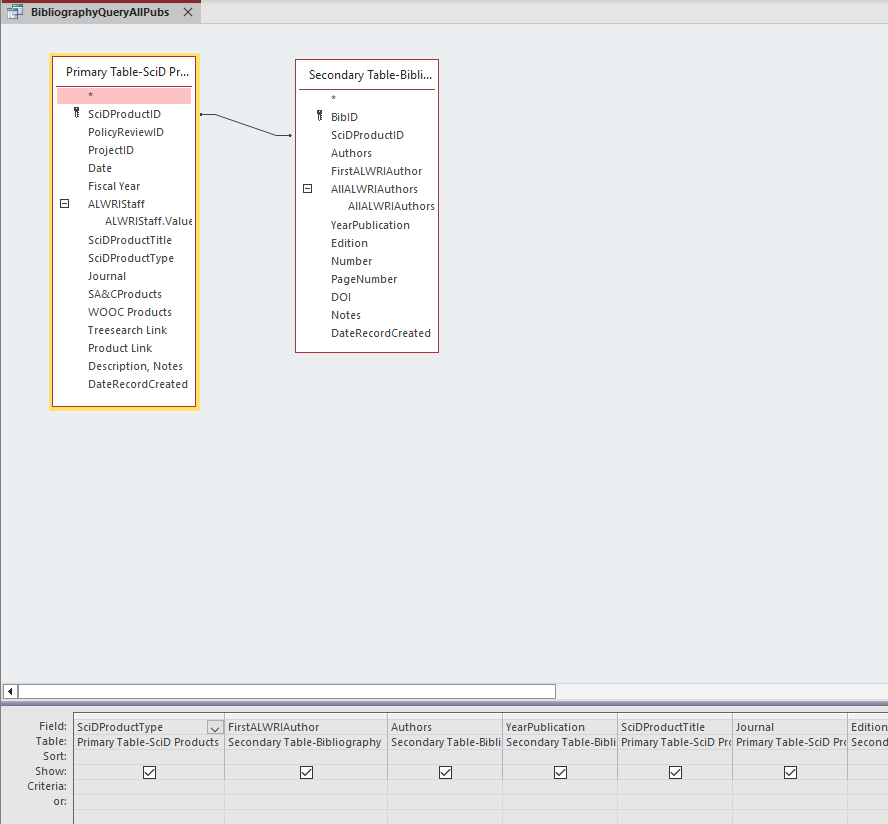Click the Edition Field cell in grid

tap(868, 727)
